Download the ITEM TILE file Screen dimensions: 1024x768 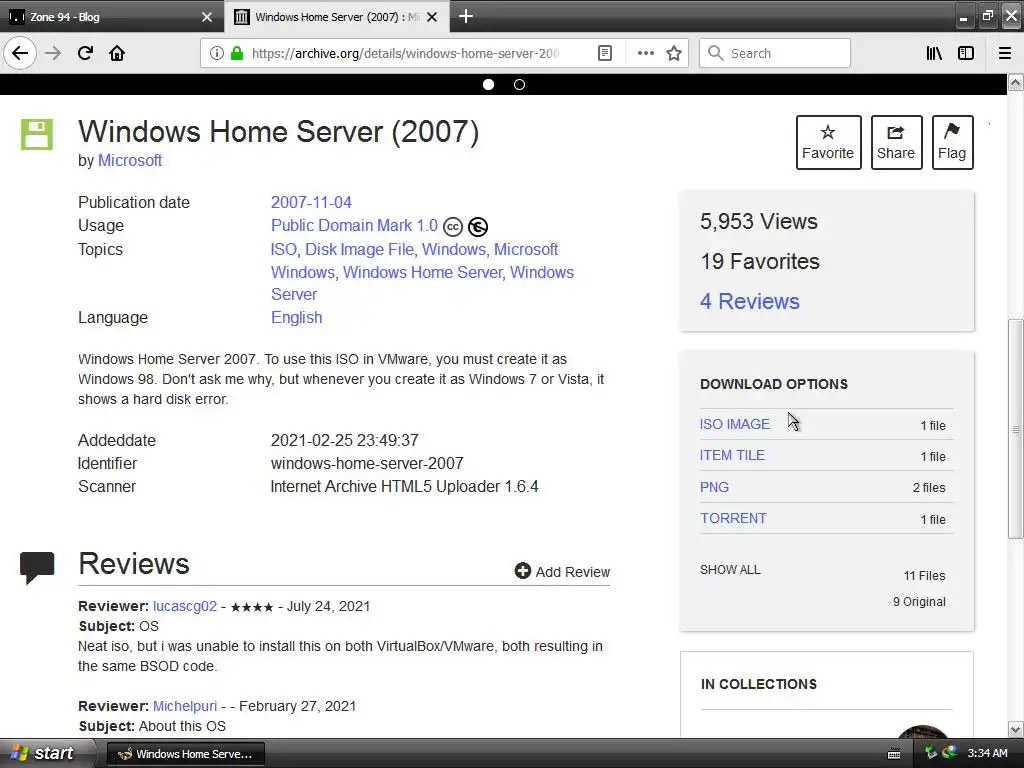pos(732,455)
